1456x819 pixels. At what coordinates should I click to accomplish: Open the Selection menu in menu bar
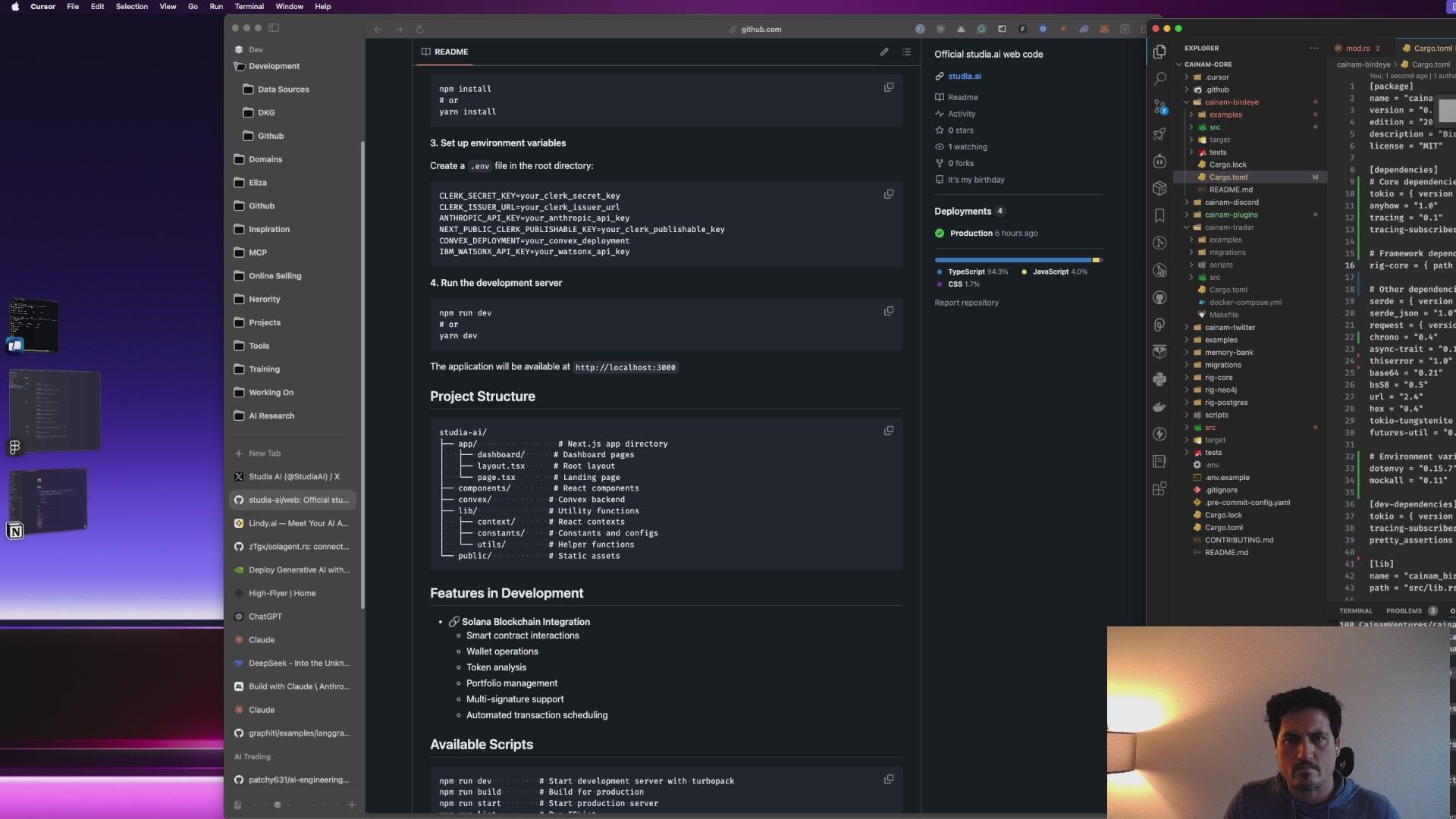pyautogui.click(x=132, y=6)
